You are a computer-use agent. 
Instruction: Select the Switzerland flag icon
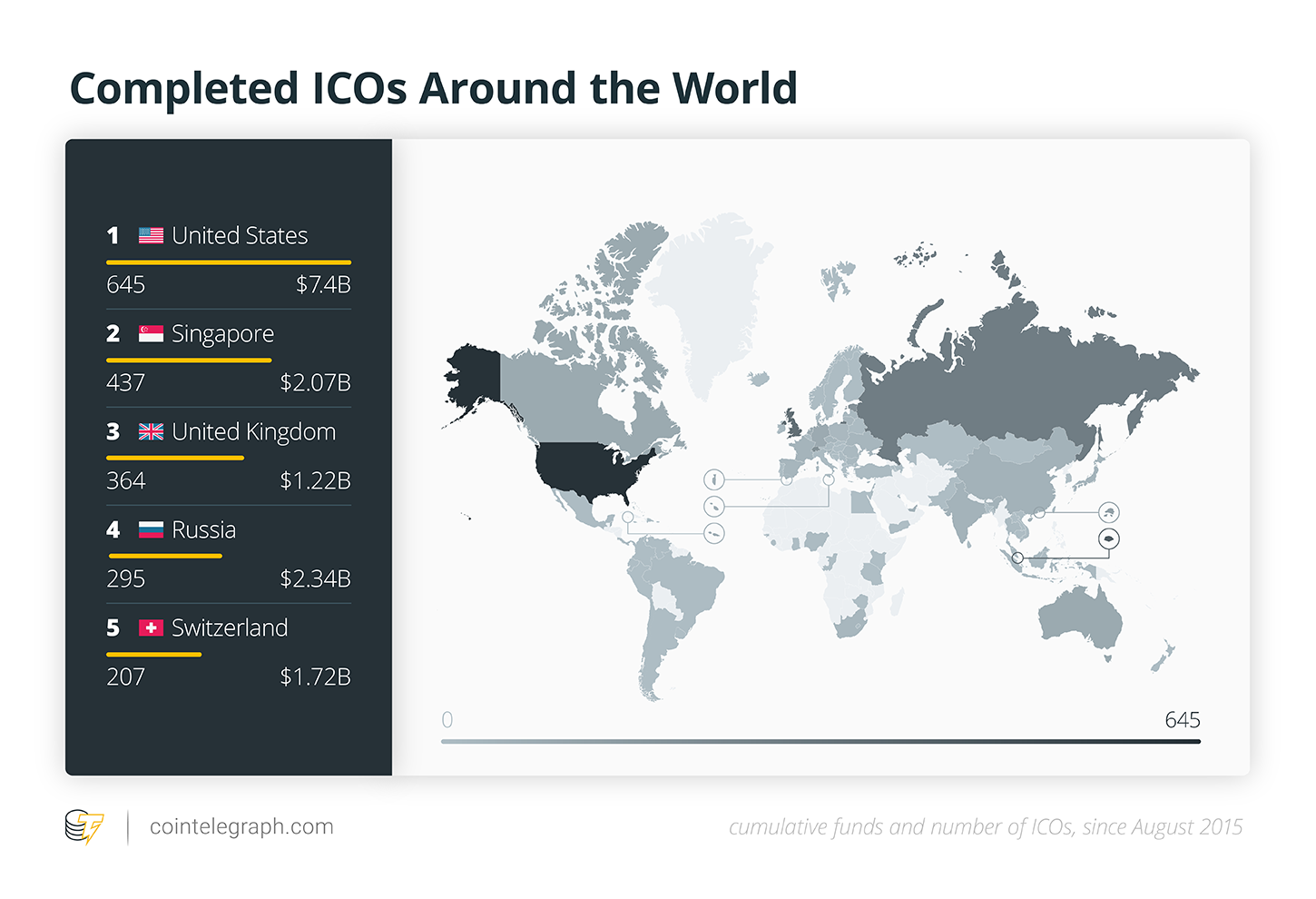point(150,627)
